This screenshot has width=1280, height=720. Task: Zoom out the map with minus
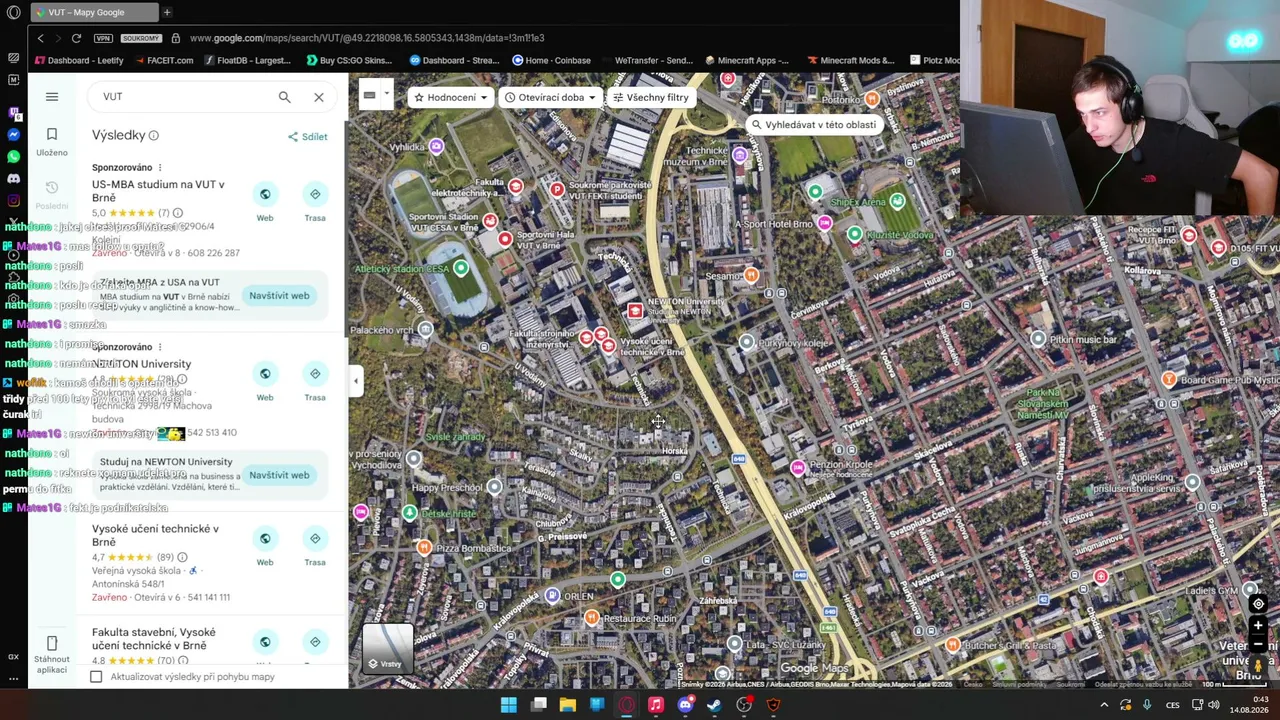(x=1258, y=645)
